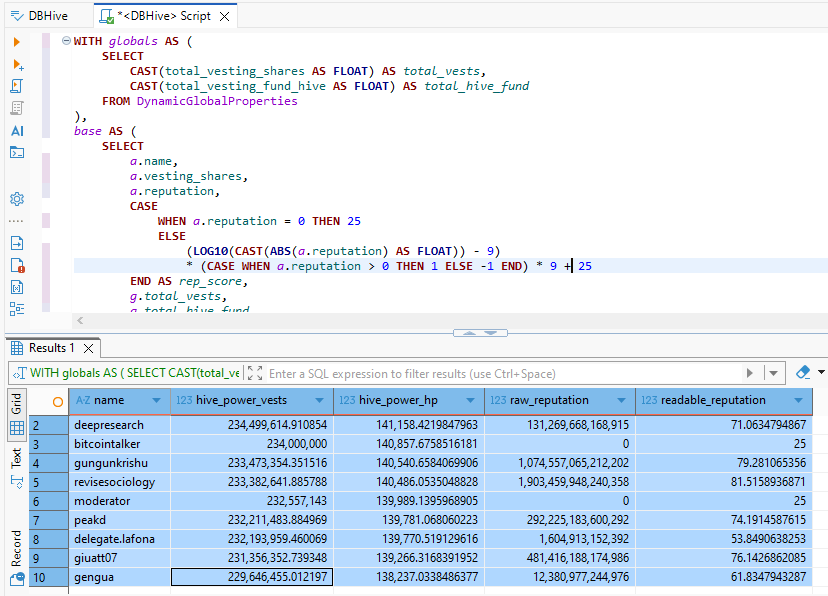Image resolution: width=828 pixels, height=596 pixels.
Task: Select the cell 141,158.4219847963
Action: [x=409, y=425]
